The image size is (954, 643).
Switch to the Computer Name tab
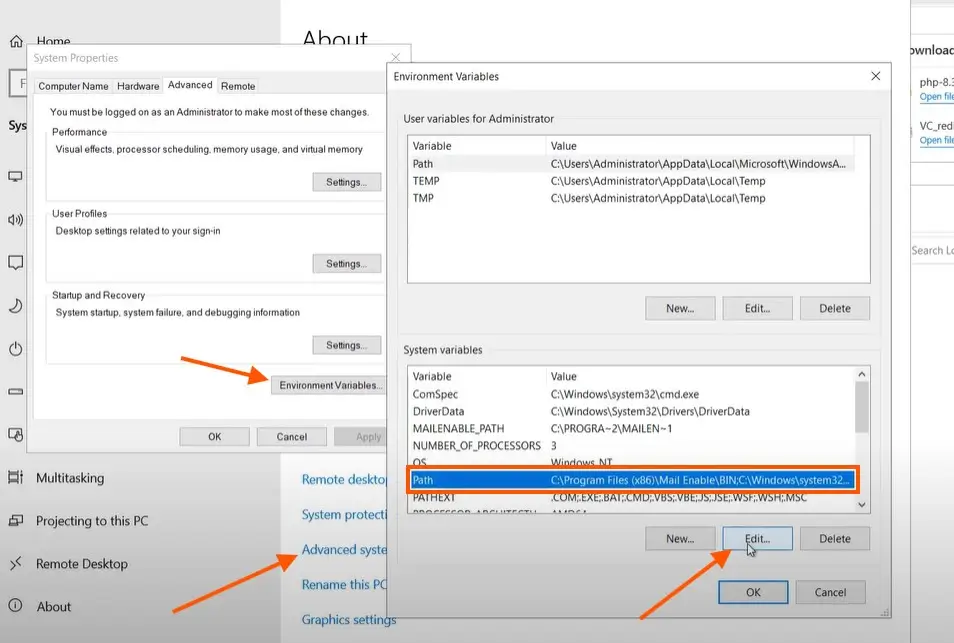point(73,86)
